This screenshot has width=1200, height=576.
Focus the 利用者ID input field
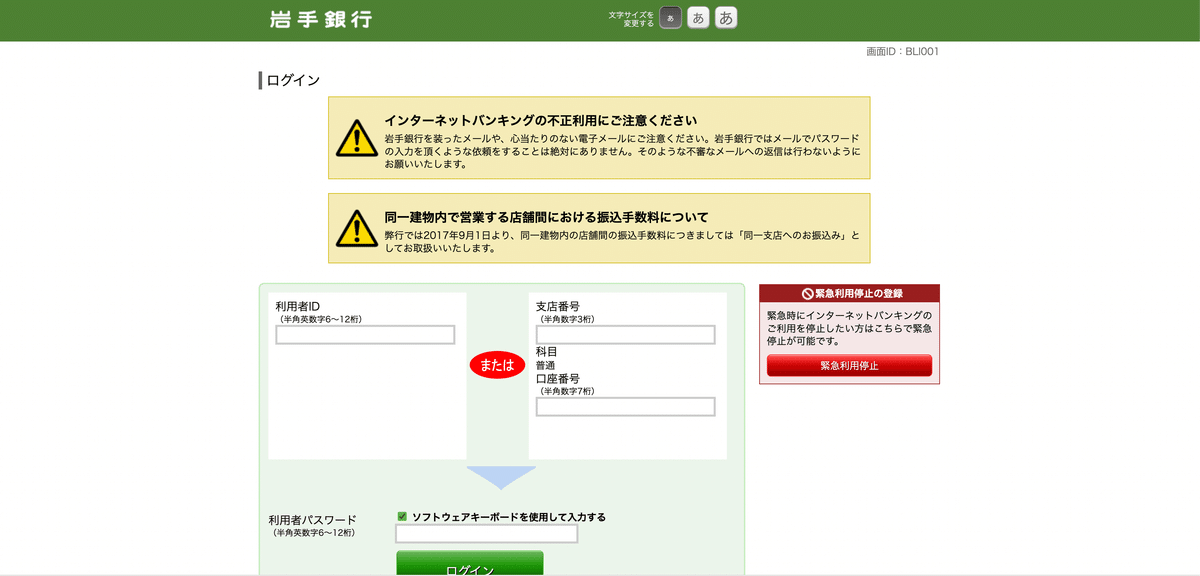pos(365,335)
